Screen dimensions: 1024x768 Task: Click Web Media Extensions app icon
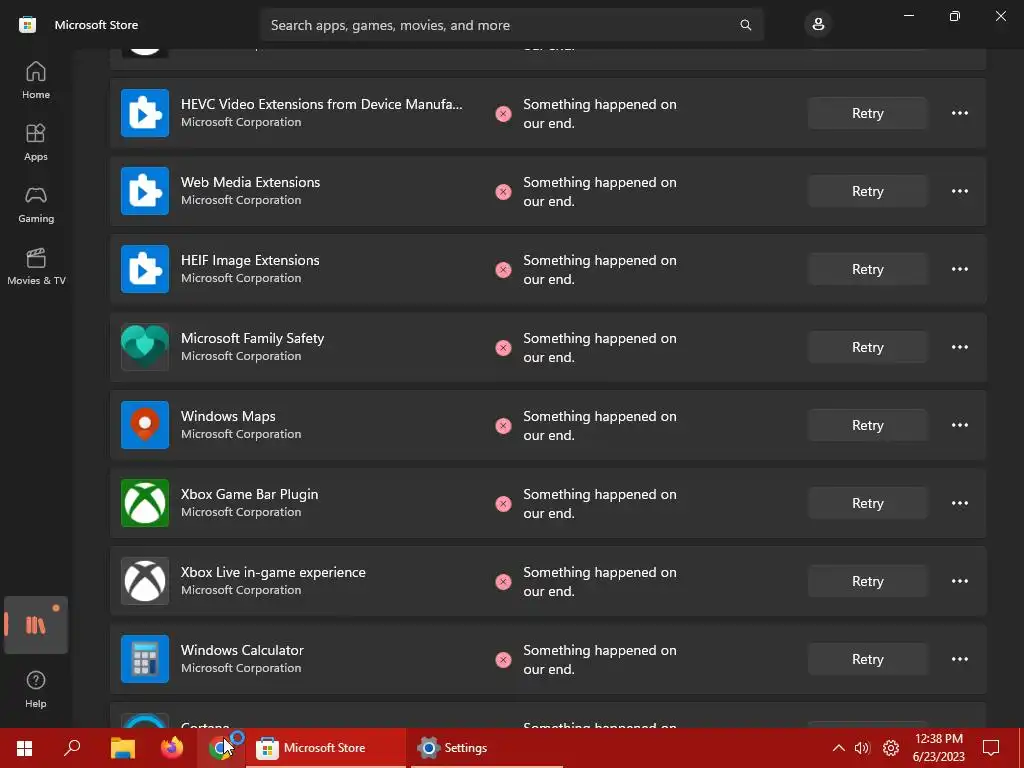(x=145, y=191)
